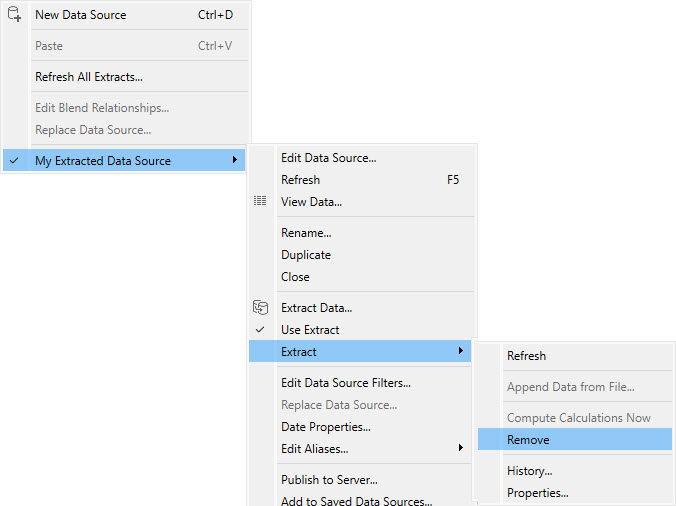
Task: Click the View Data grid icon
Action: [260, 202]
